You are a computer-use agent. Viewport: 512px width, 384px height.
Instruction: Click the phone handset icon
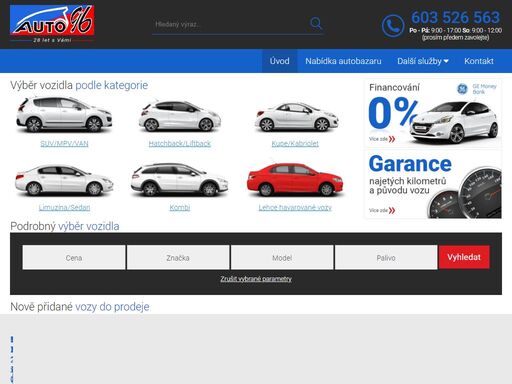coord(393,26)
